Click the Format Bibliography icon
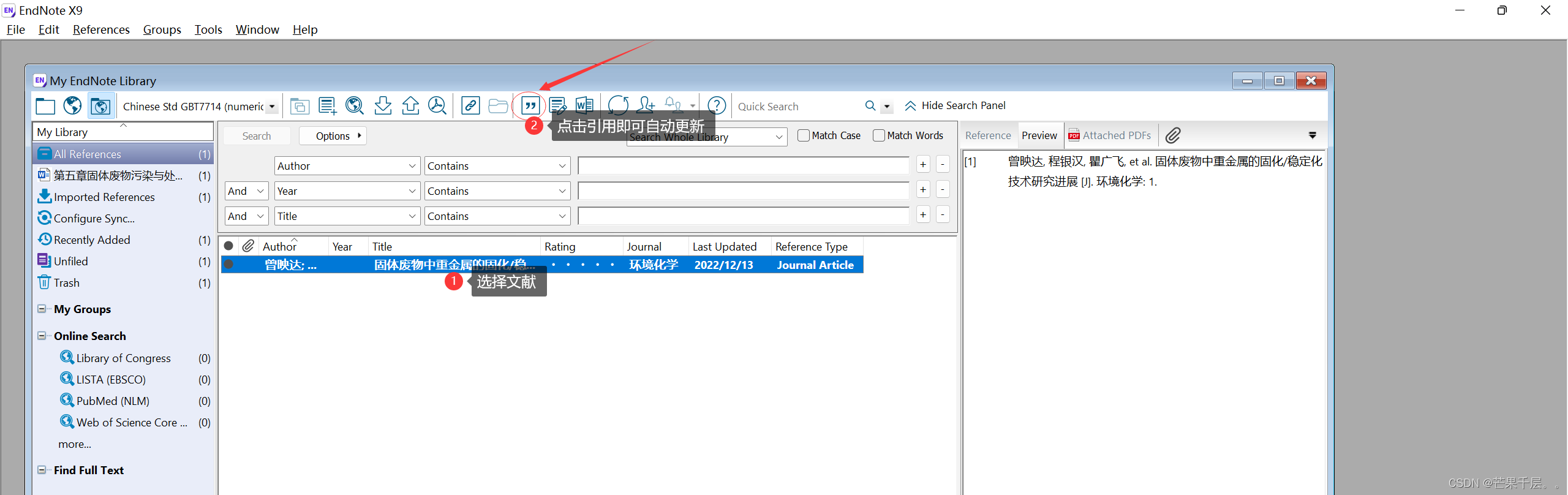 tap(557, 106)
